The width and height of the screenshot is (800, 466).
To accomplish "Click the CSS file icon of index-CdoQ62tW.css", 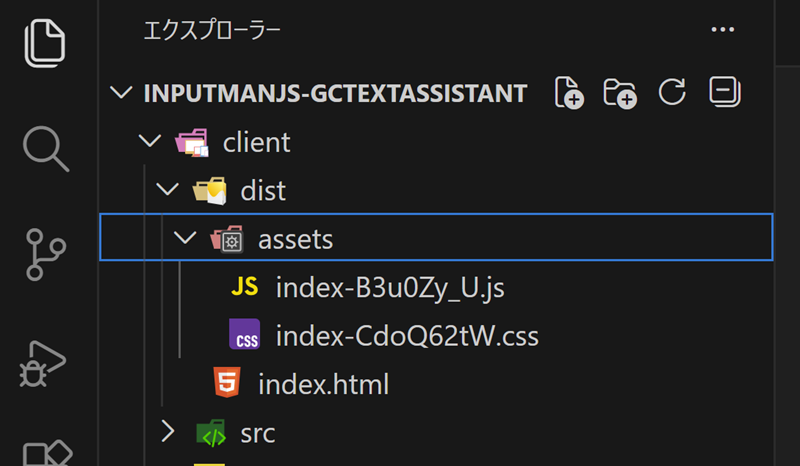I will click(244, 334).
